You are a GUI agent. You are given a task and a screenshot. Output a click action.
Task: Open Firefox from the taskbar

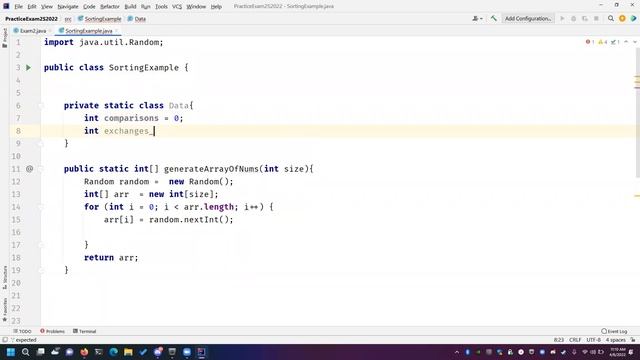[84, 352]
